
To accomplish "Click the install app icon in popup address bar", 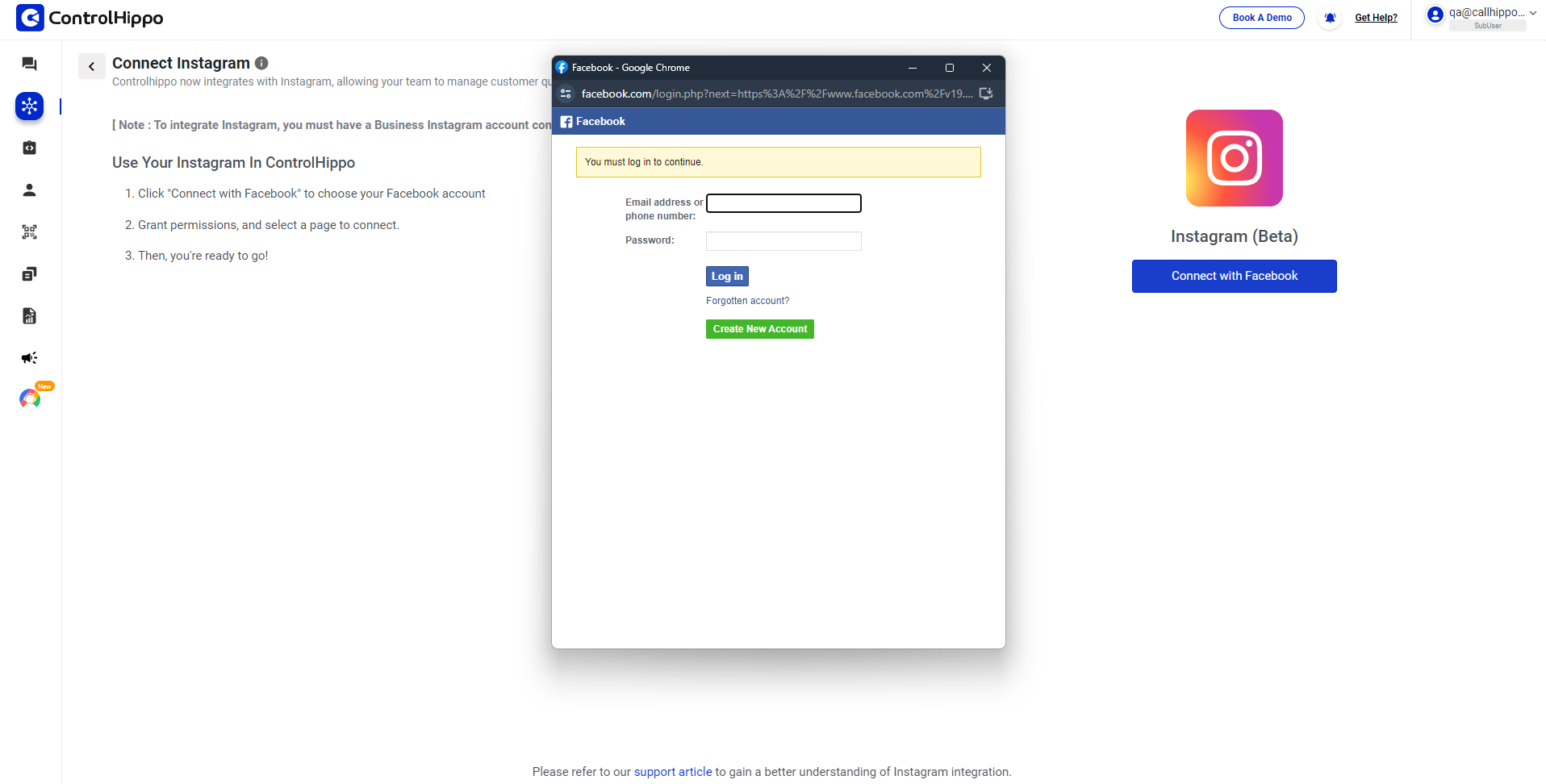I will 986,94.
